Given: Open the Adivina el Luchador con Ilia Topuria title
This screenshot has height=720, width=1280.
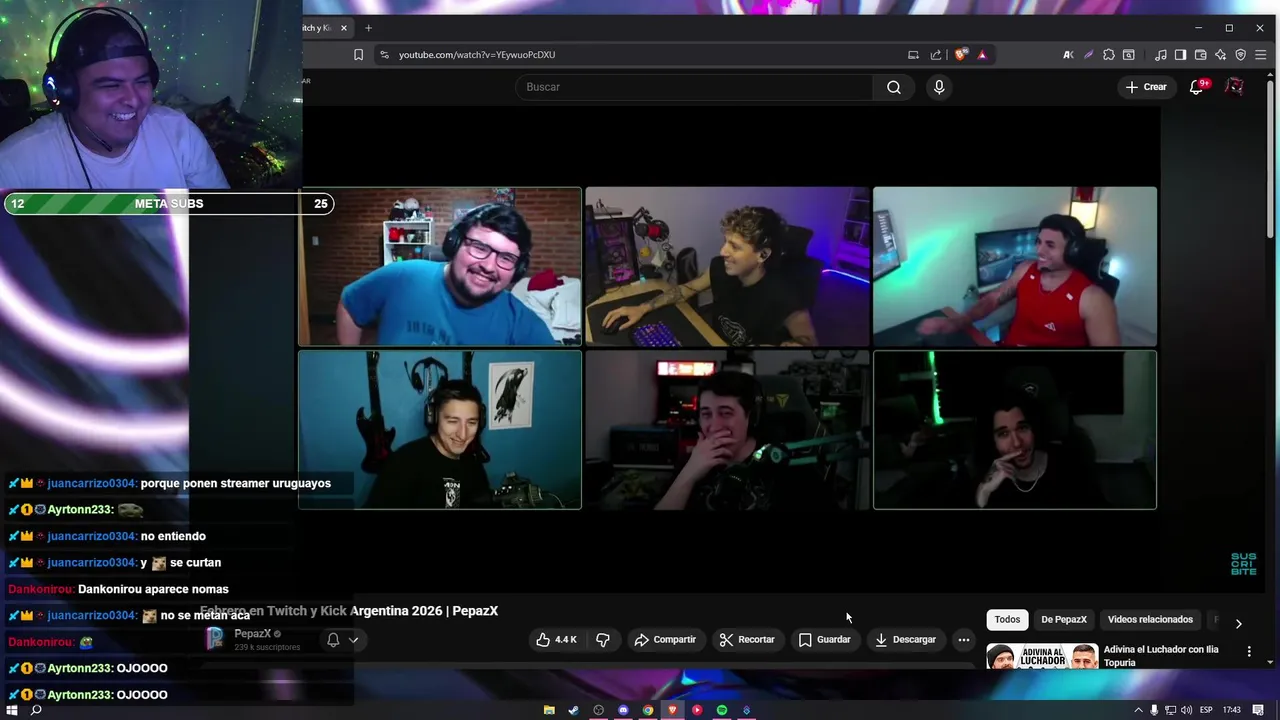Looking at the screenshot, I should point(1161,656).
